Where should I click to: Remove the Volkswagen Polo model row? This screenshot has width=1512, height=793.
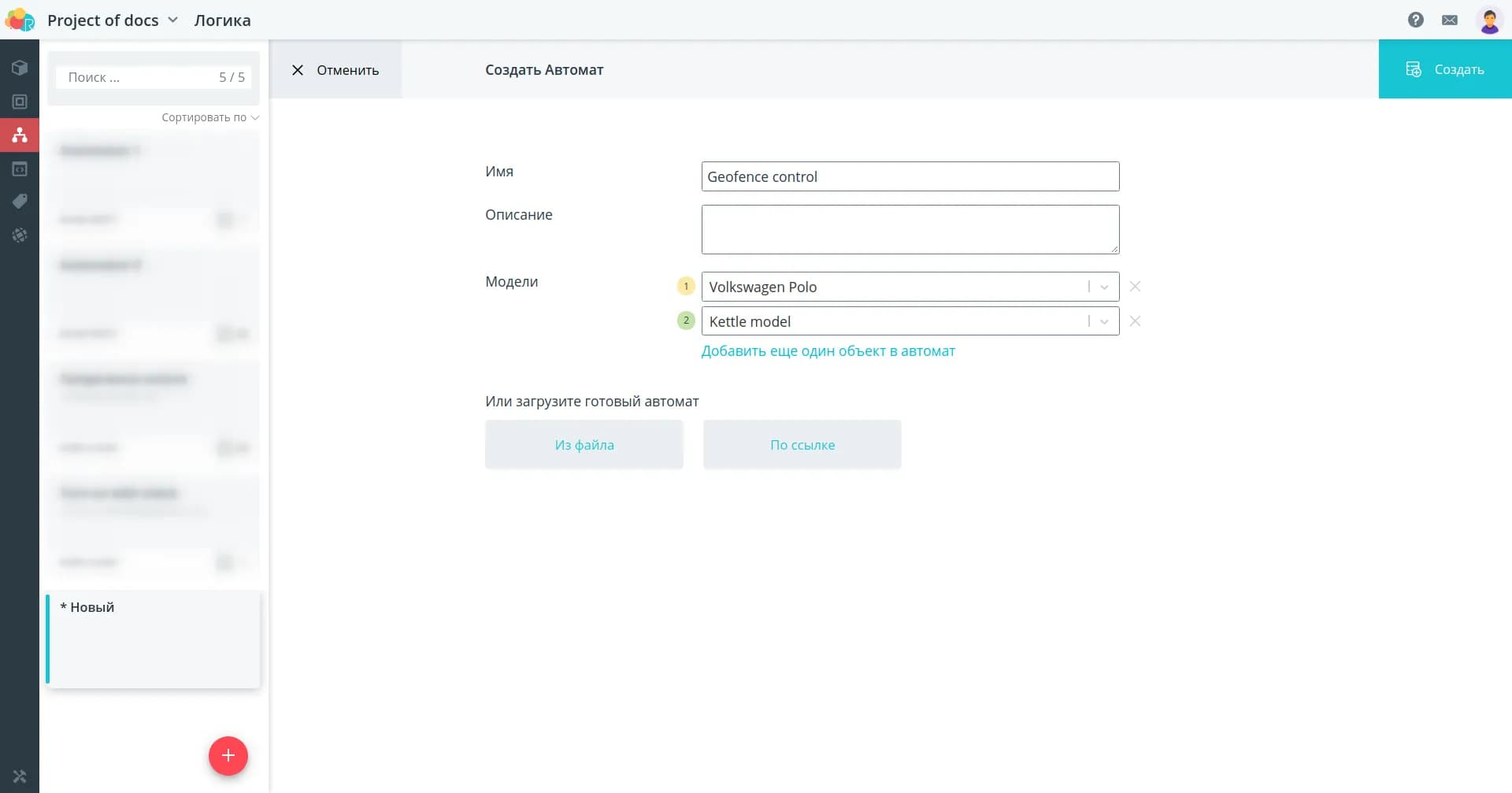tap(1135, 287)
